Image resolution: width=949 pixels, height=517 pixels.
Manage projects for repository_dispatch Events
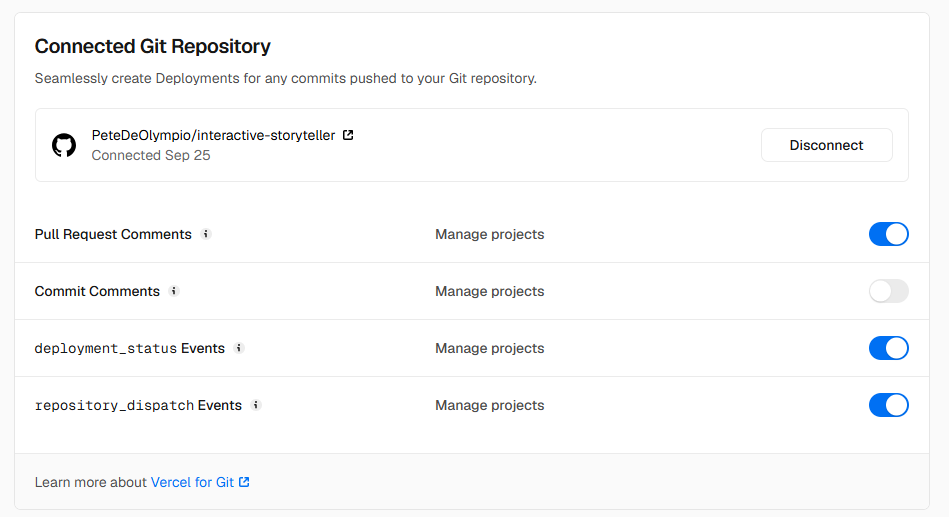coord(490,405)
